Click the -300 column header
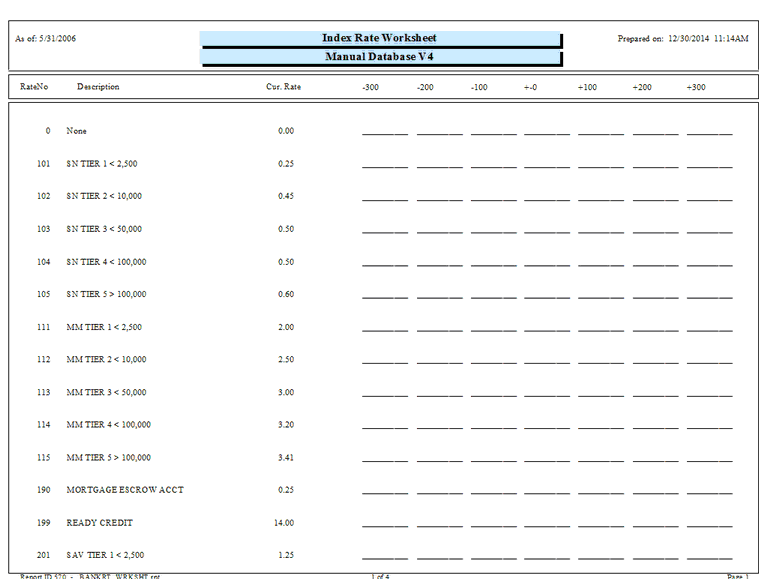The image size is (768, 579). 370,88
